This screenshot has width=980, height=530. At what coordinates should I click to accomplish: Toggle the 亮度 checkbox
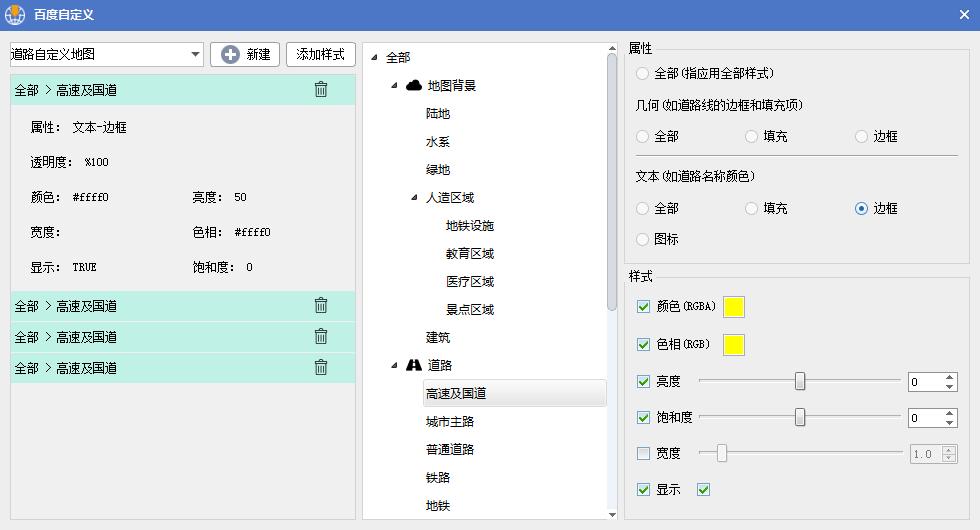coord(643,381)
